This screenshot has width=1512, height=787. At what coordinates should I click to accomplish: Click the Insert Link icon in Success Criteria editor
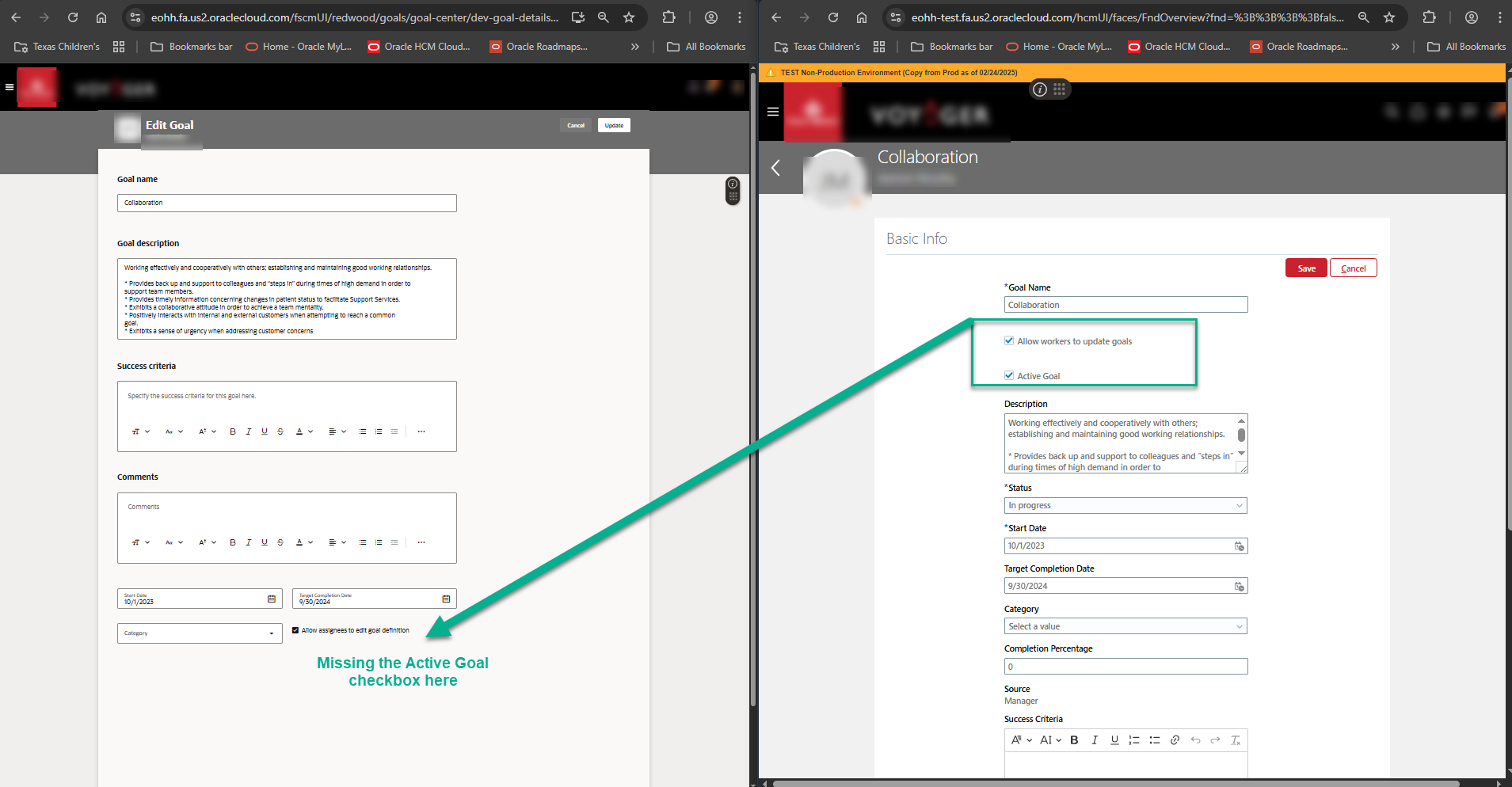click(x=1175, y=739)
